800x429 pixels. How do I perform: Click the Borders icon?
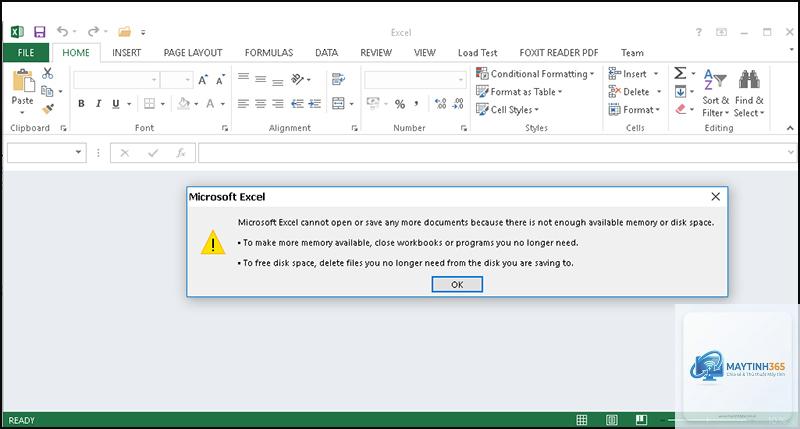149,104
